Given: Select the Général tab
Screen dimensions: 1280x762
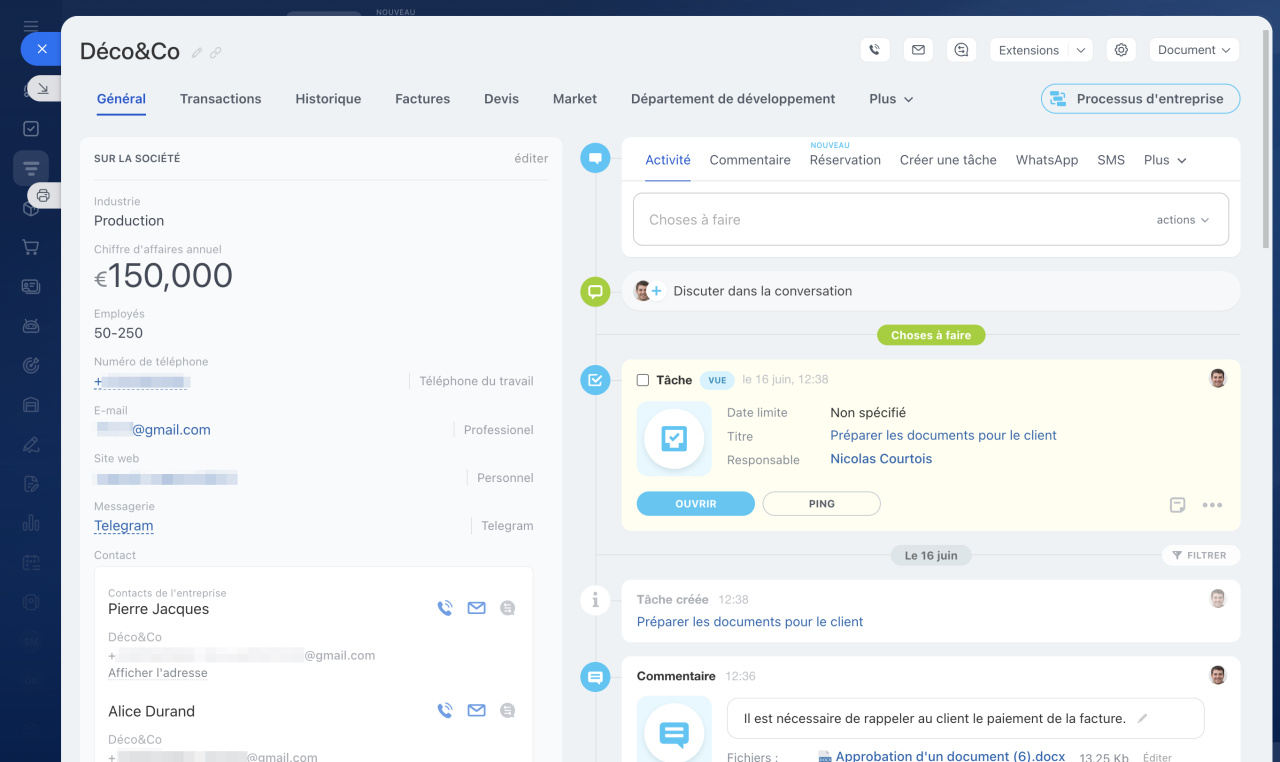Looking at the screenshot, I should [121, 99].
